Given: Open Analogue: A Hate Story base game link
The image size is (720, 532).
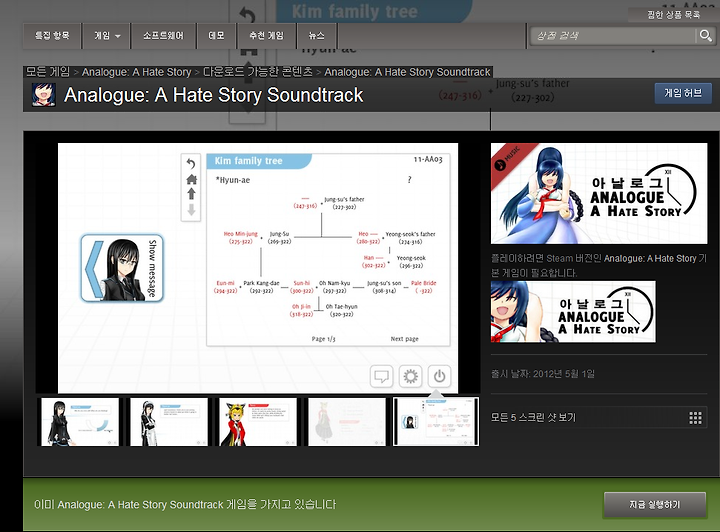Looking at the screenshot, I should [650, 258].
